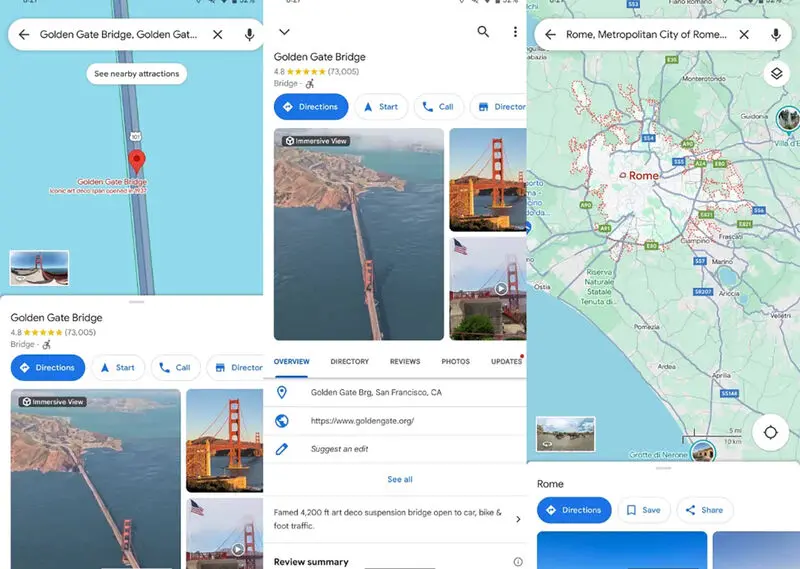Viewport: 800px width, 569px height.
Task: Open Street View thumbnail on Rome map
Action: 565,434
